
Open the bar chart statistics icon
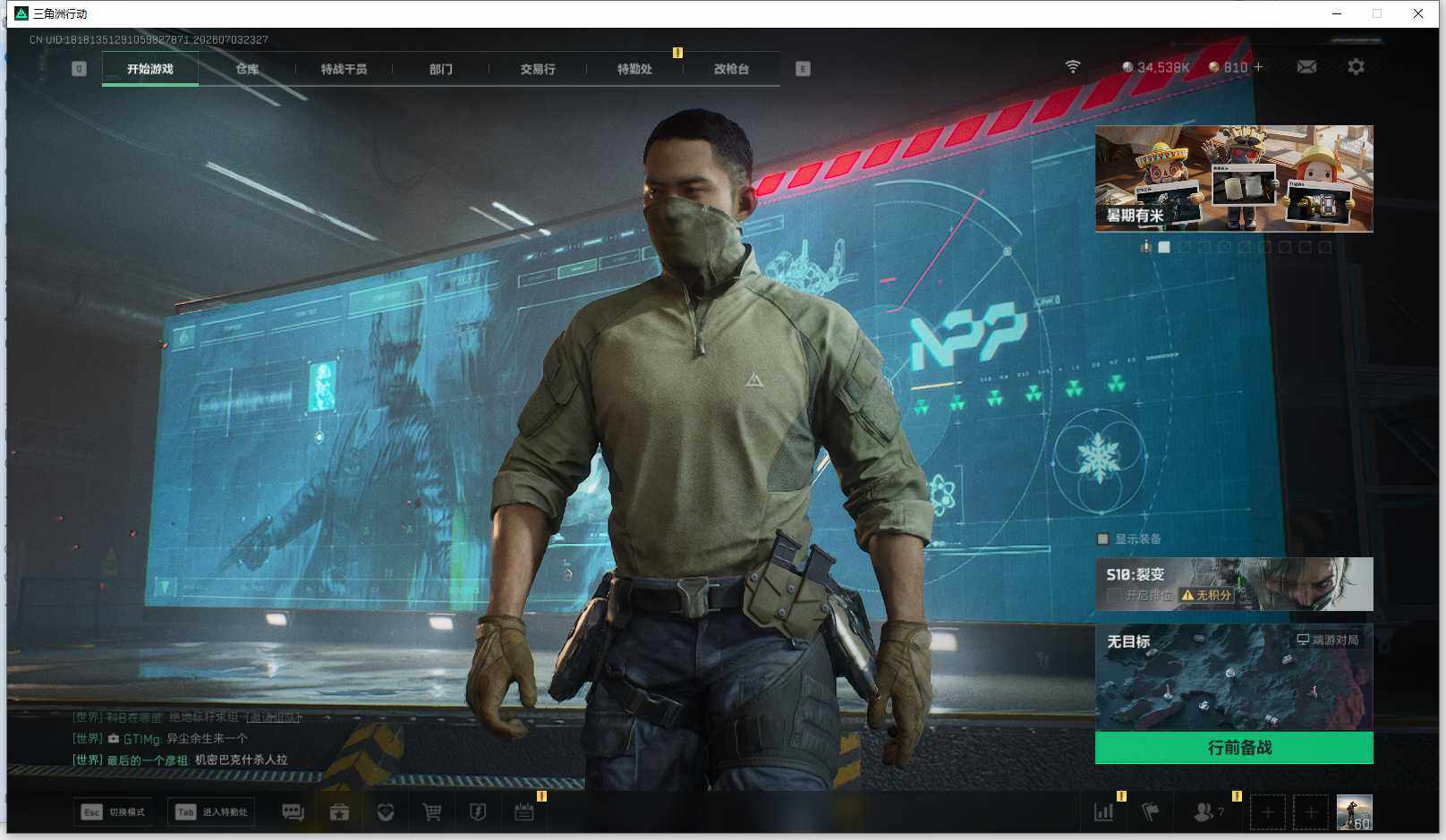1104,812
